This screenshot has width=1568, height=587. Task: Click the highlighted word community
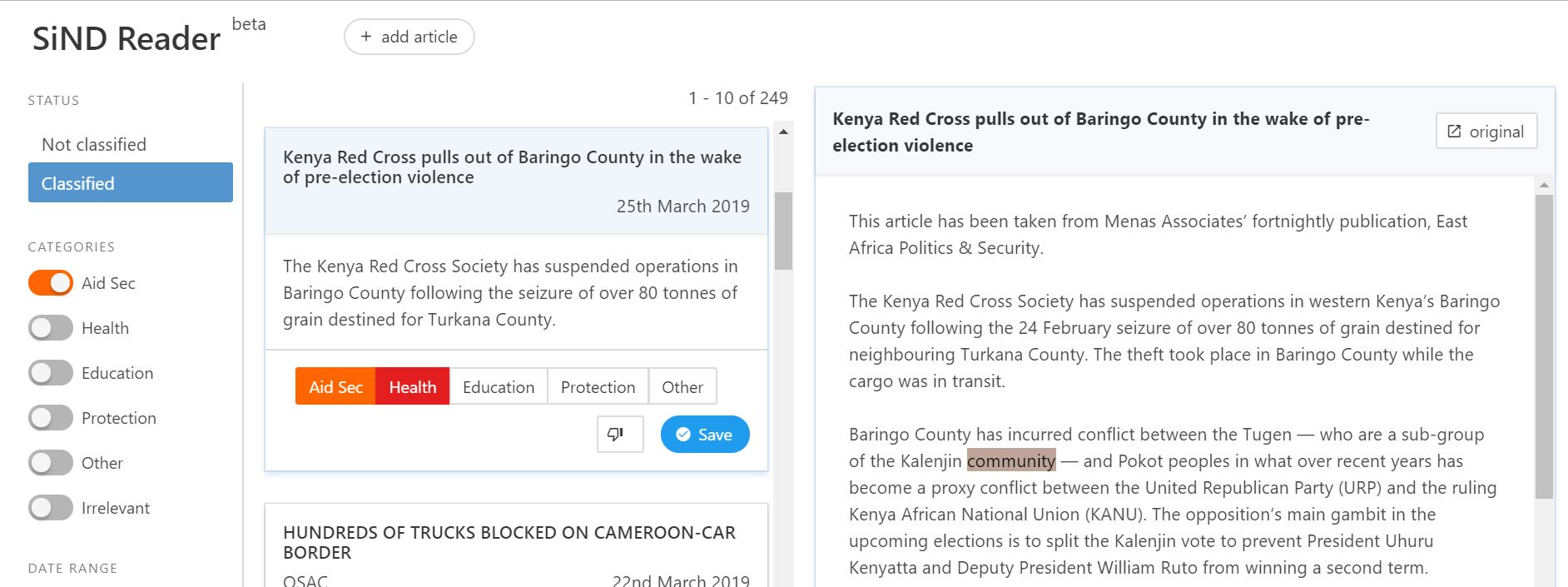pyautogui.click(x=1011, y=460)
